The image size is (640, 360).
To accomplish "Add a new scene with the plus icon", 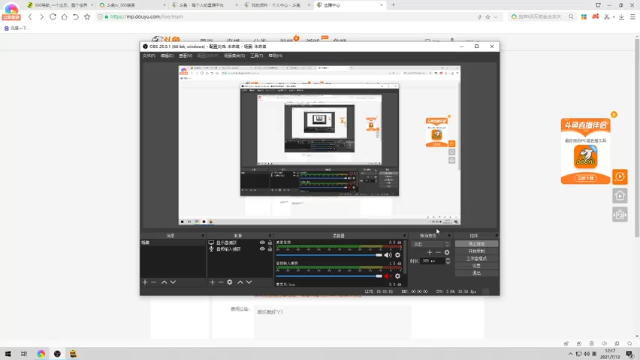I will pyautogui.click(x=145, y=282).
